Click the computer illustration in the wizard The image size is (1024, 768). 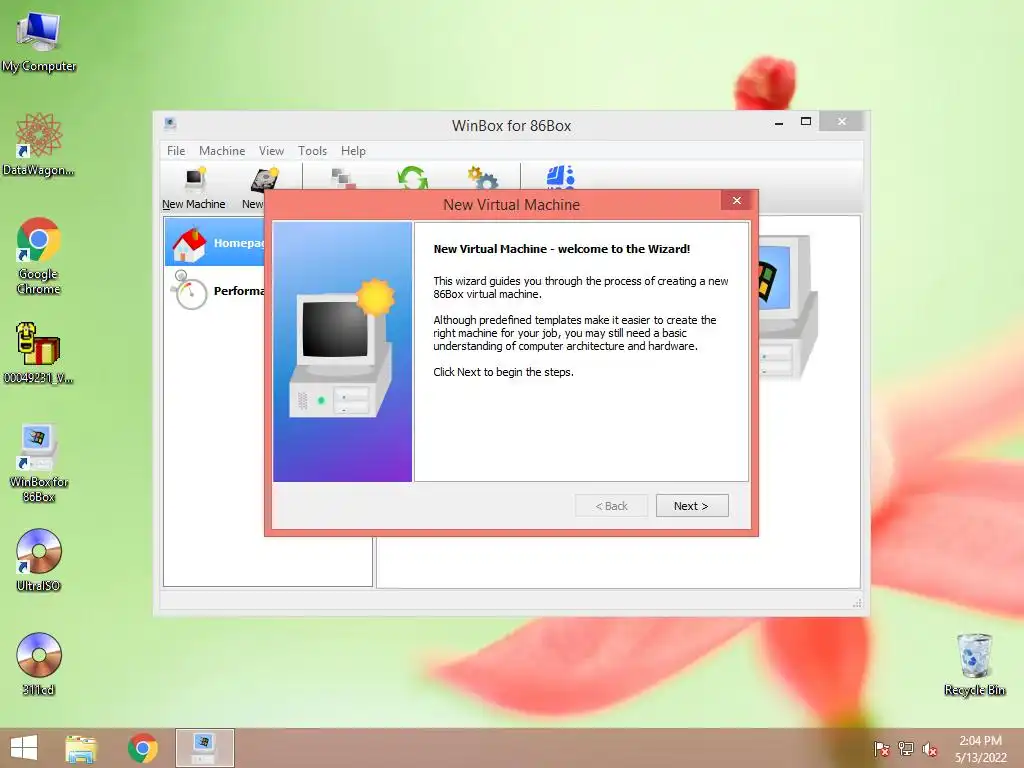click(342, 349)
